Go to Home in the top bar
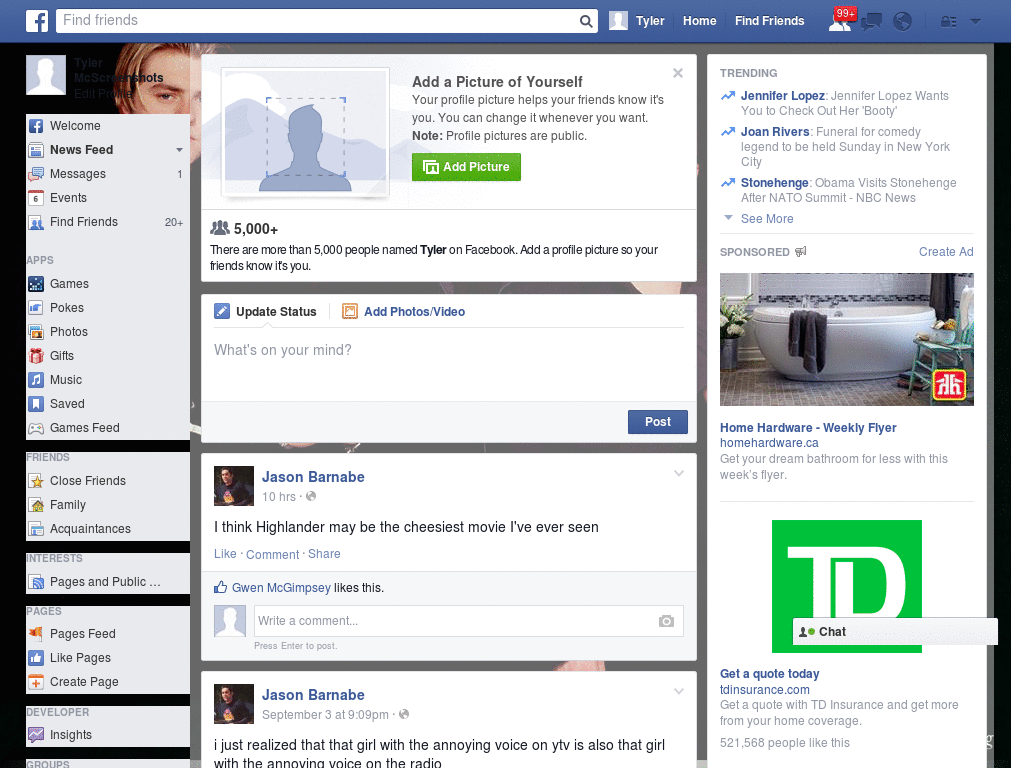The image size is (1024, 768). [699, 21]
